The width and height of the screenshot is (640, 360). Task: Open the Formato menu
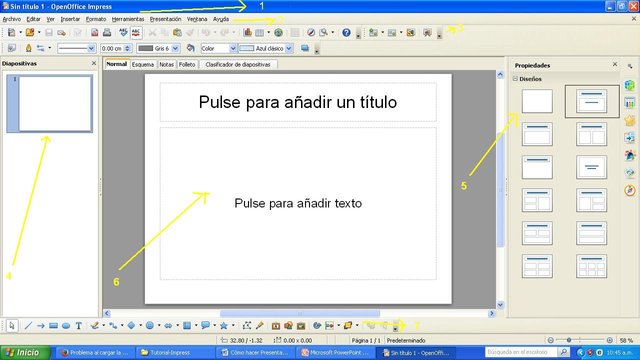point(96,19)
